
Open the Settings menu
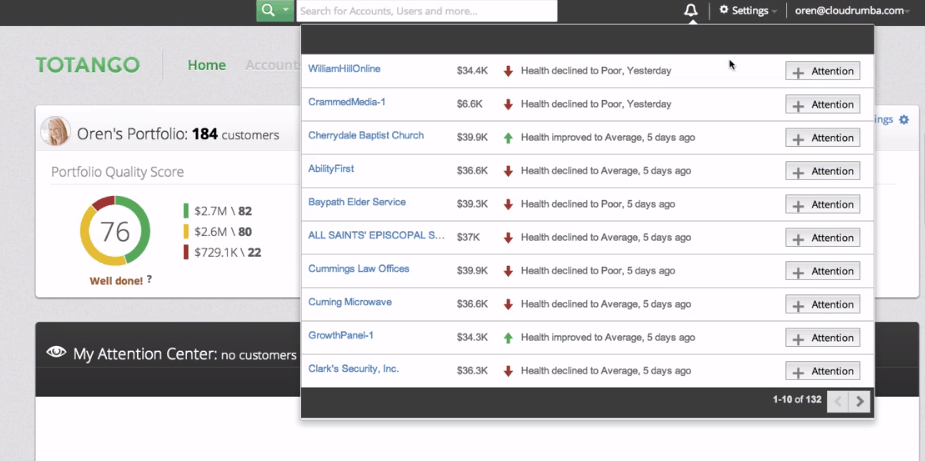point(748,11)
